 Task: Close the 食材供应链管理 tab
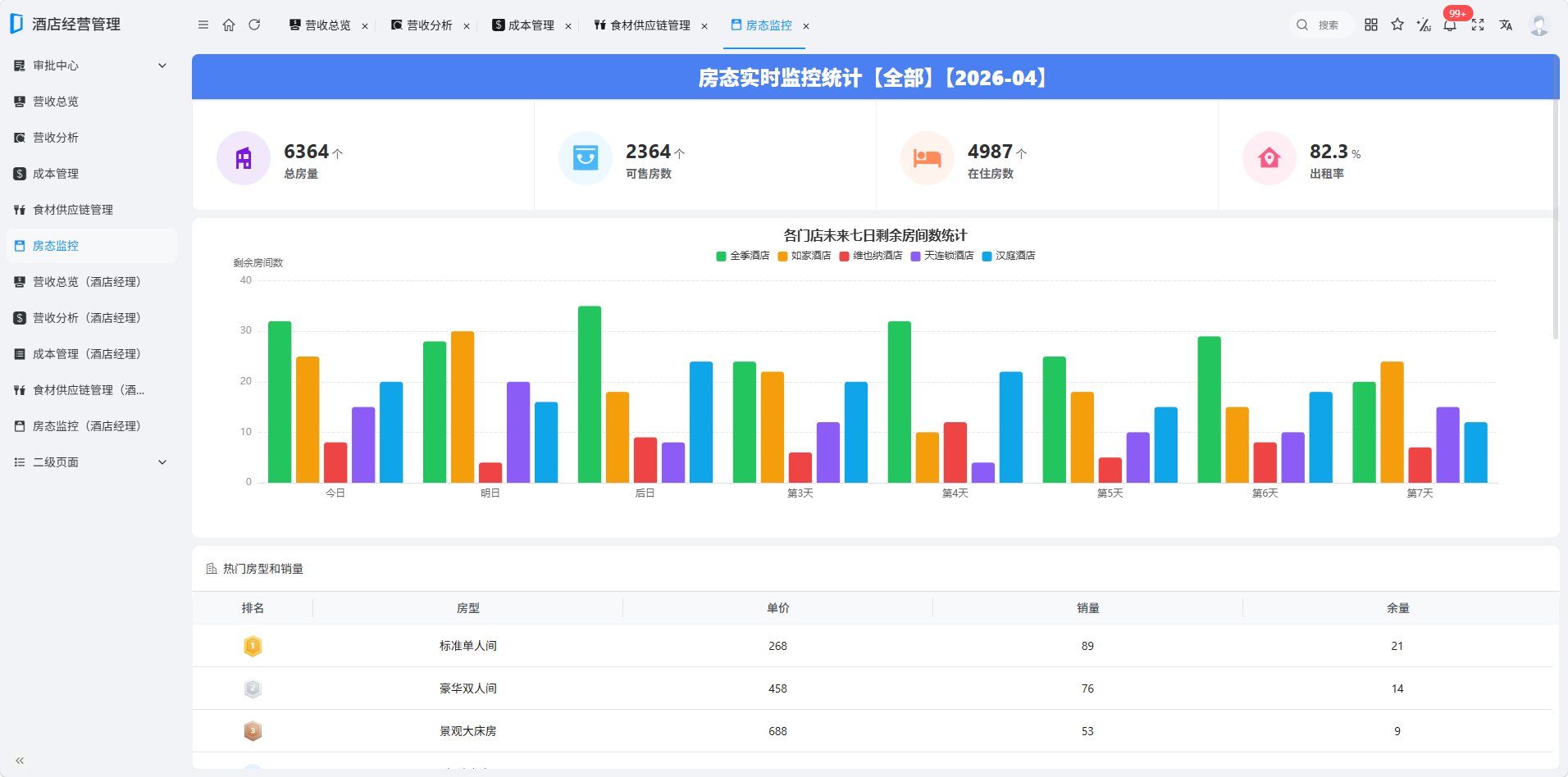(704, 26)
